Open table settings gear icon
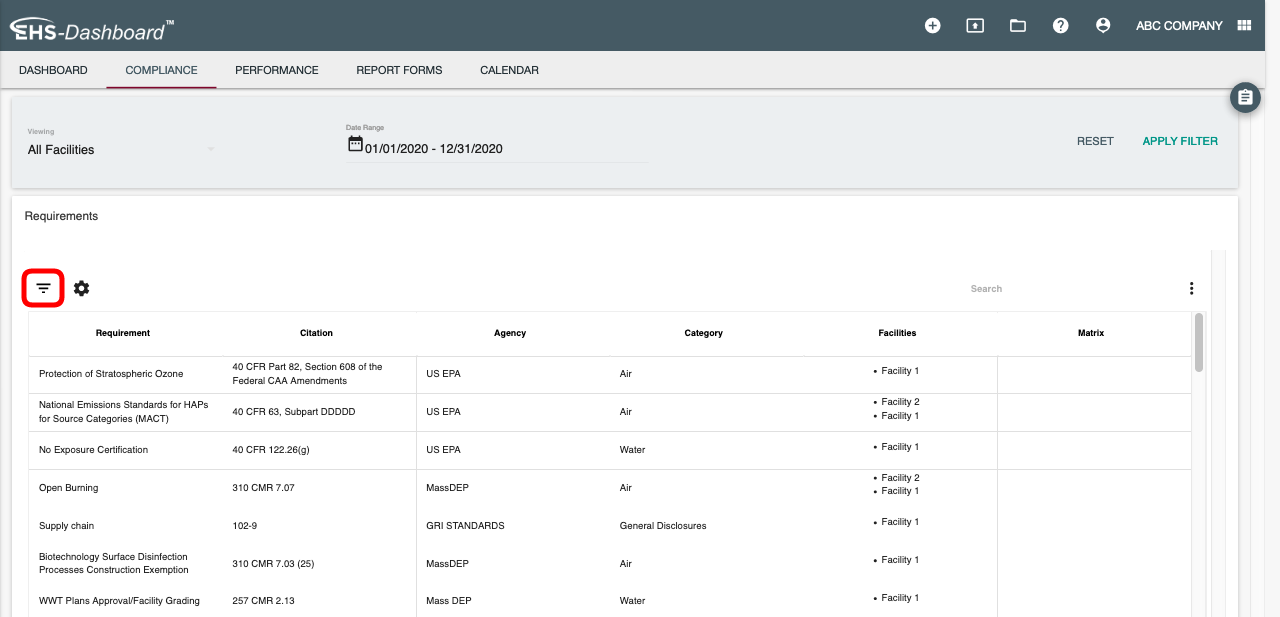The width and height of the screenshot is (1280, 617). pos(82,288)
